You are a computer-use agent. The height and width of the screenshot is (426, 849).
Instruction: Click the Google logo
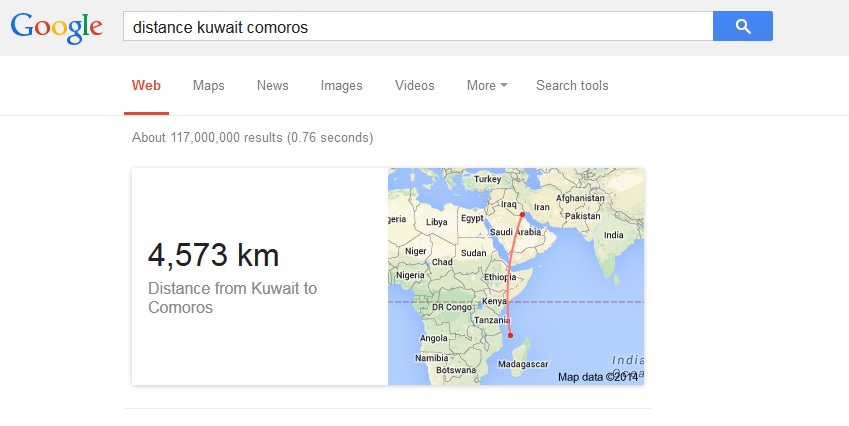[x=57, y=27]
